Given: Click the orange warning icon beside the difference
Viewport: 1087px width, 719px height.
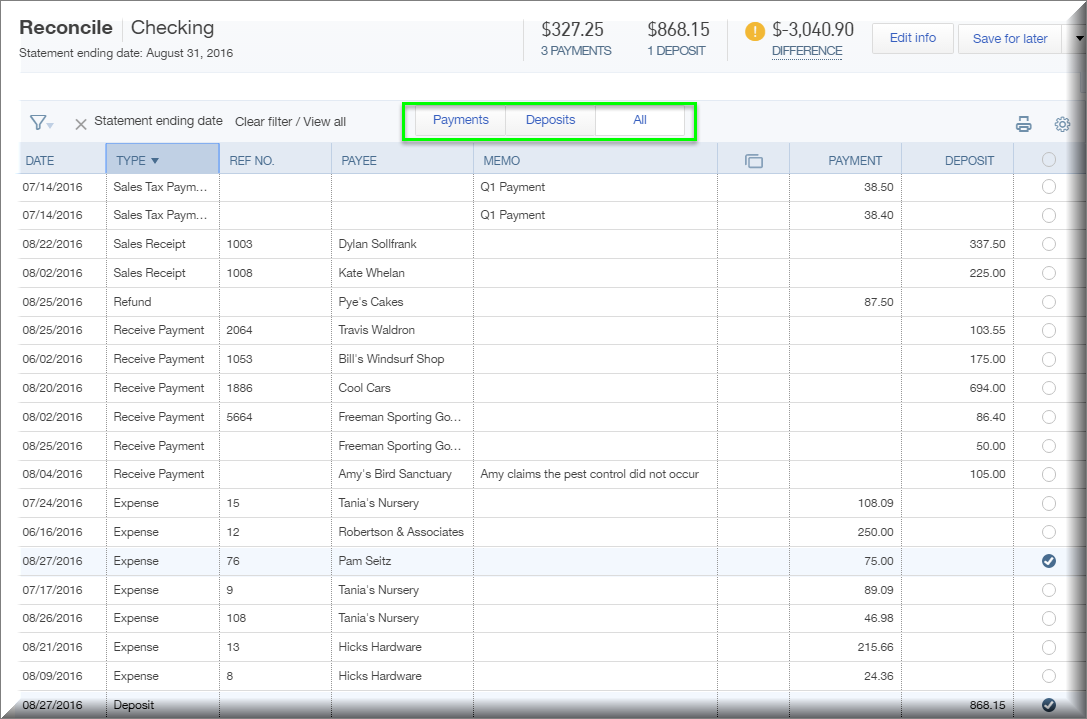Looking at the screenshot, I should 754,31.
